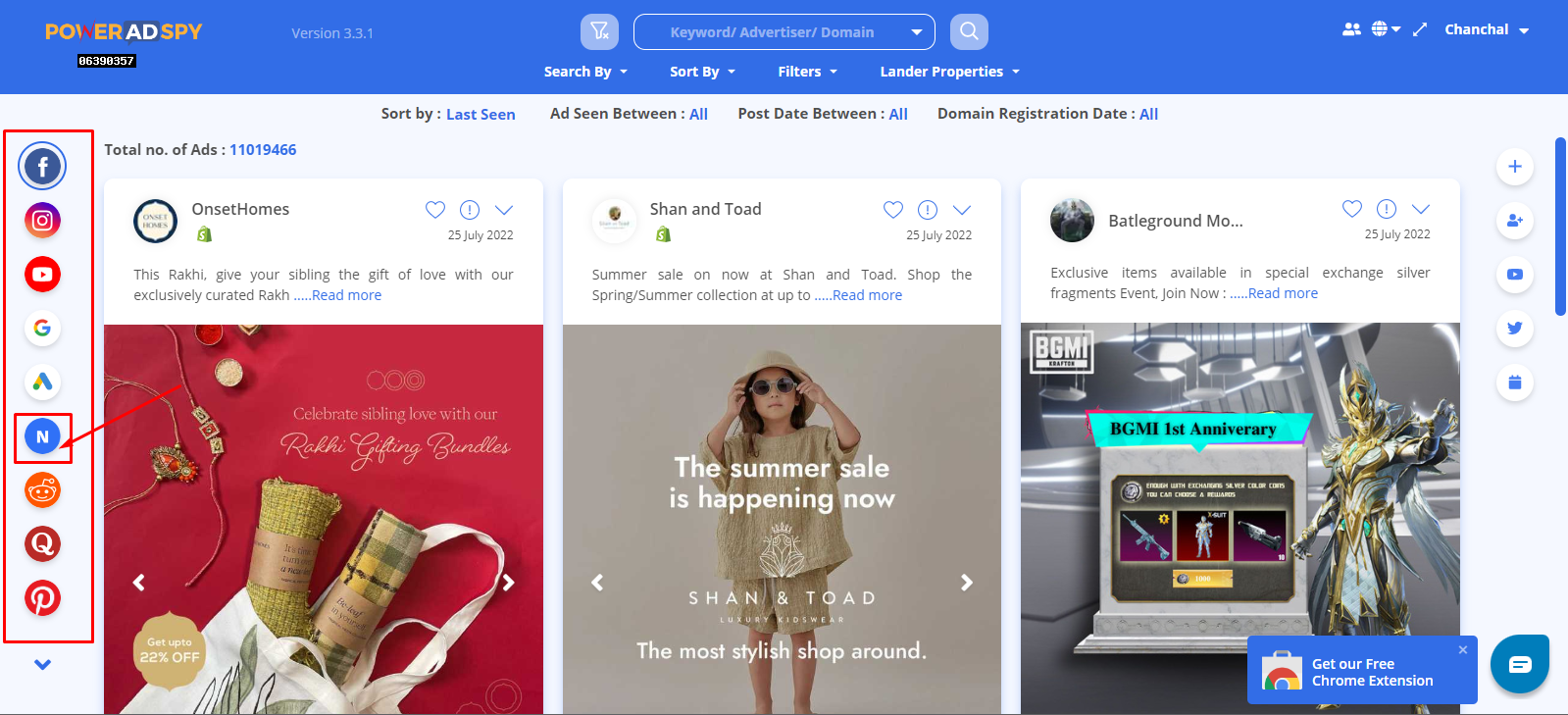
Task: Click the Shopify badge under OnsetHomes
Action: (204, 234)
